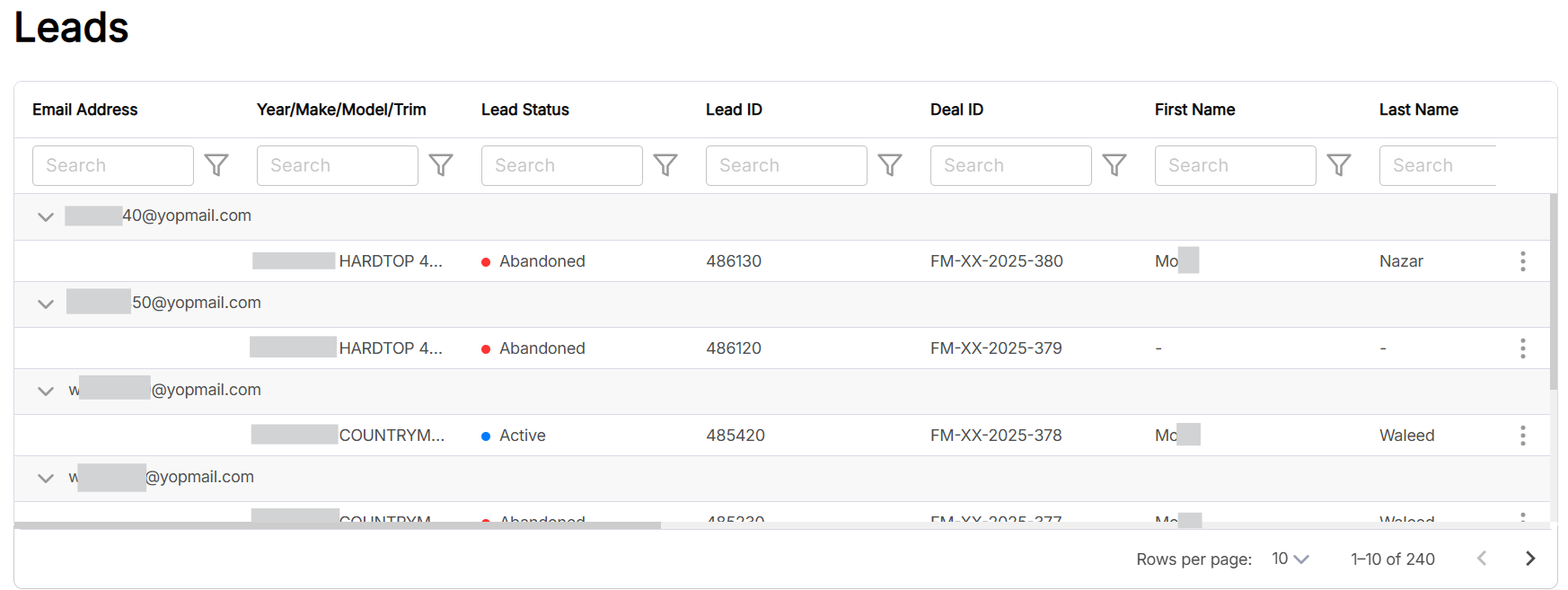Select Deal ID FM-XX-2025-380
The image size is (1568, 590).
997,261
